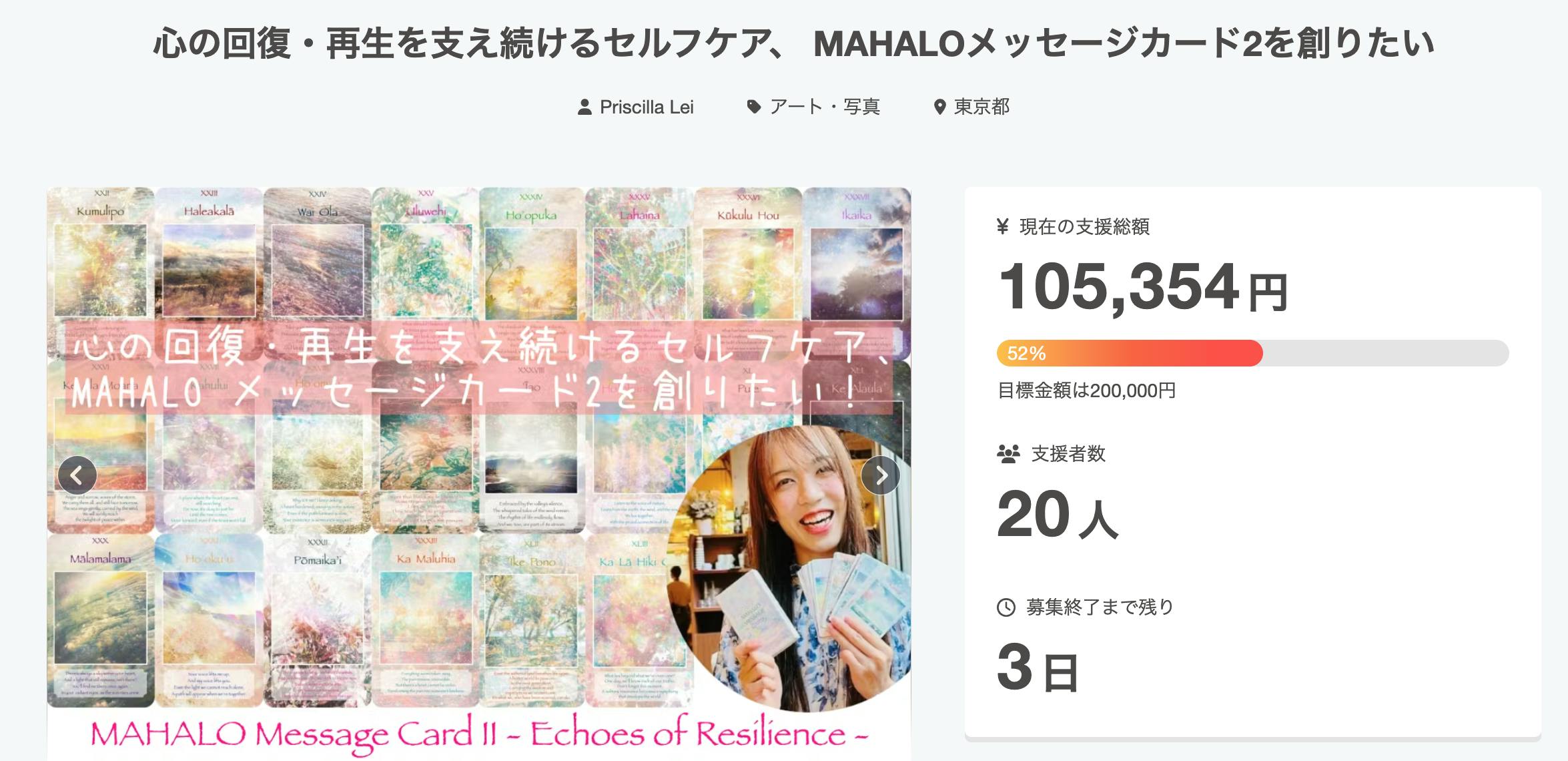The image size is (1568, 761).
Task: Click the 105,354円 total amount
Action: click(x=1142, y=287)
